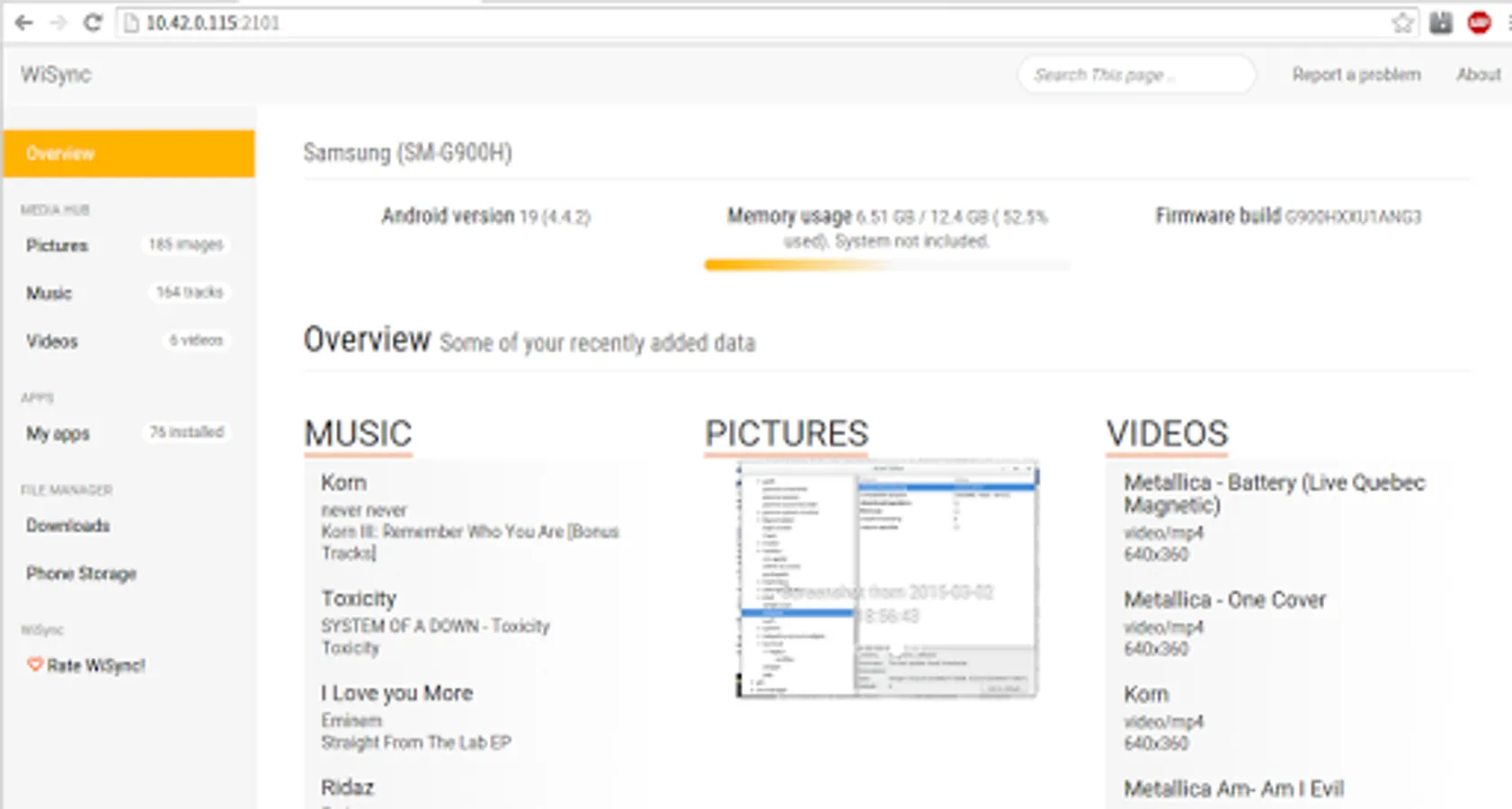Image resolution: width=1512 pixels, height=809 pixels.
Task: Click the Overview recently added data heading
Action: point(529,340)
